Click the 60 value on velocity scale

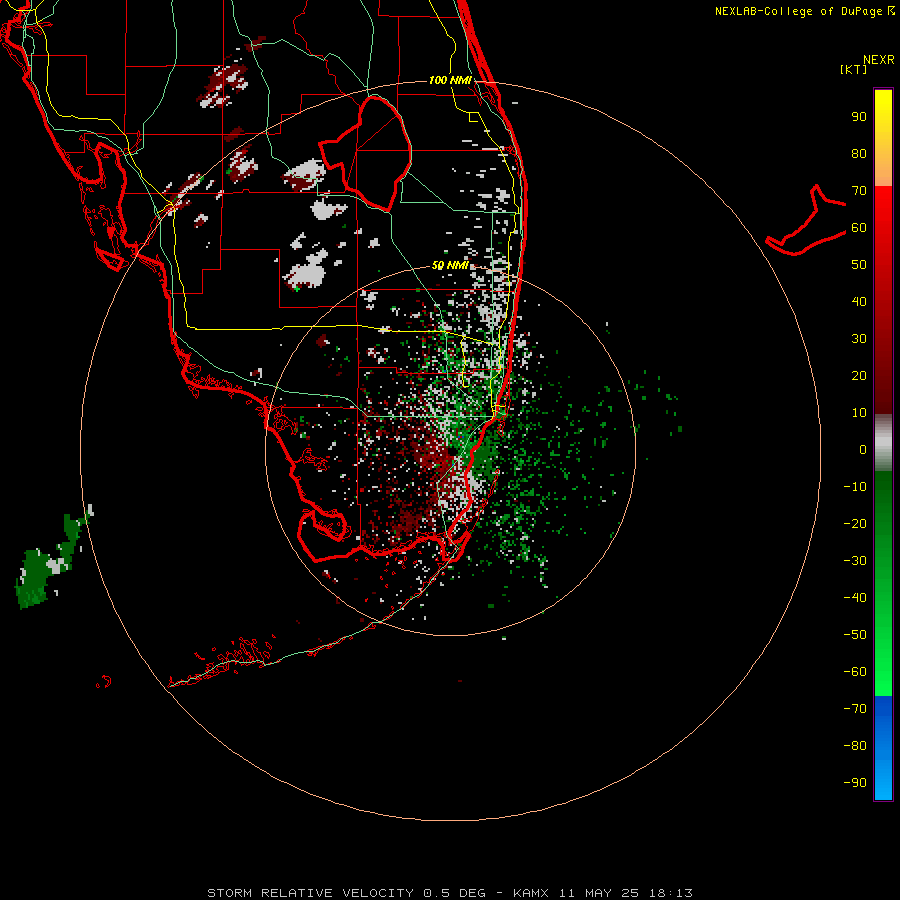point(859,228)
